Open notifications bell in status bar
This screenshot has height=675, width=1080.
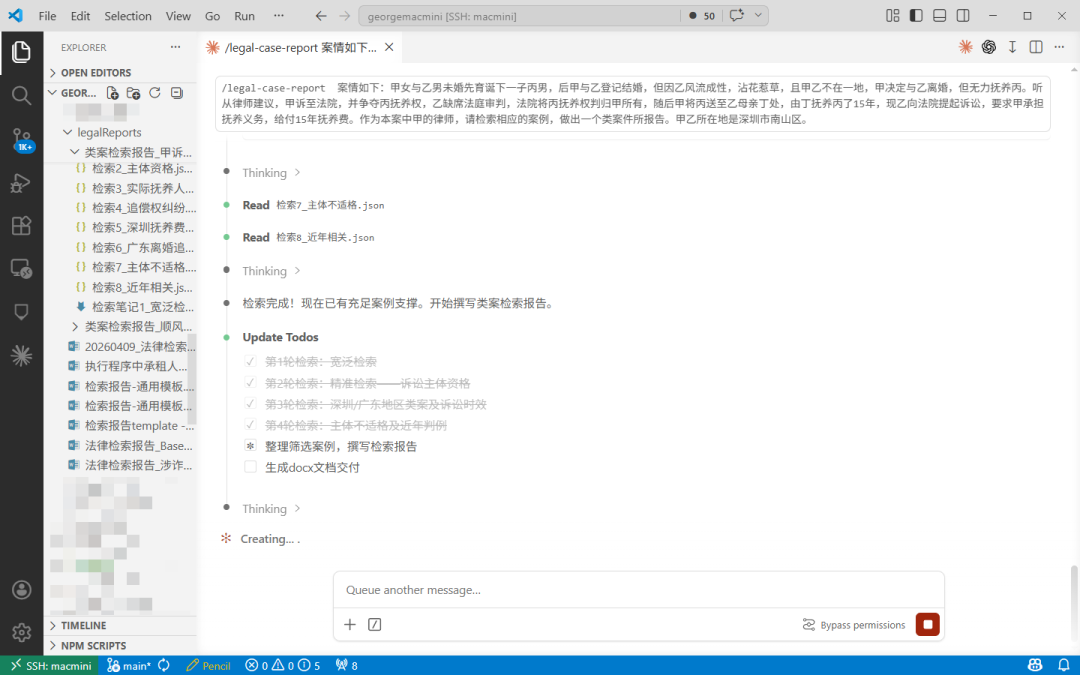coord(1063,665)
